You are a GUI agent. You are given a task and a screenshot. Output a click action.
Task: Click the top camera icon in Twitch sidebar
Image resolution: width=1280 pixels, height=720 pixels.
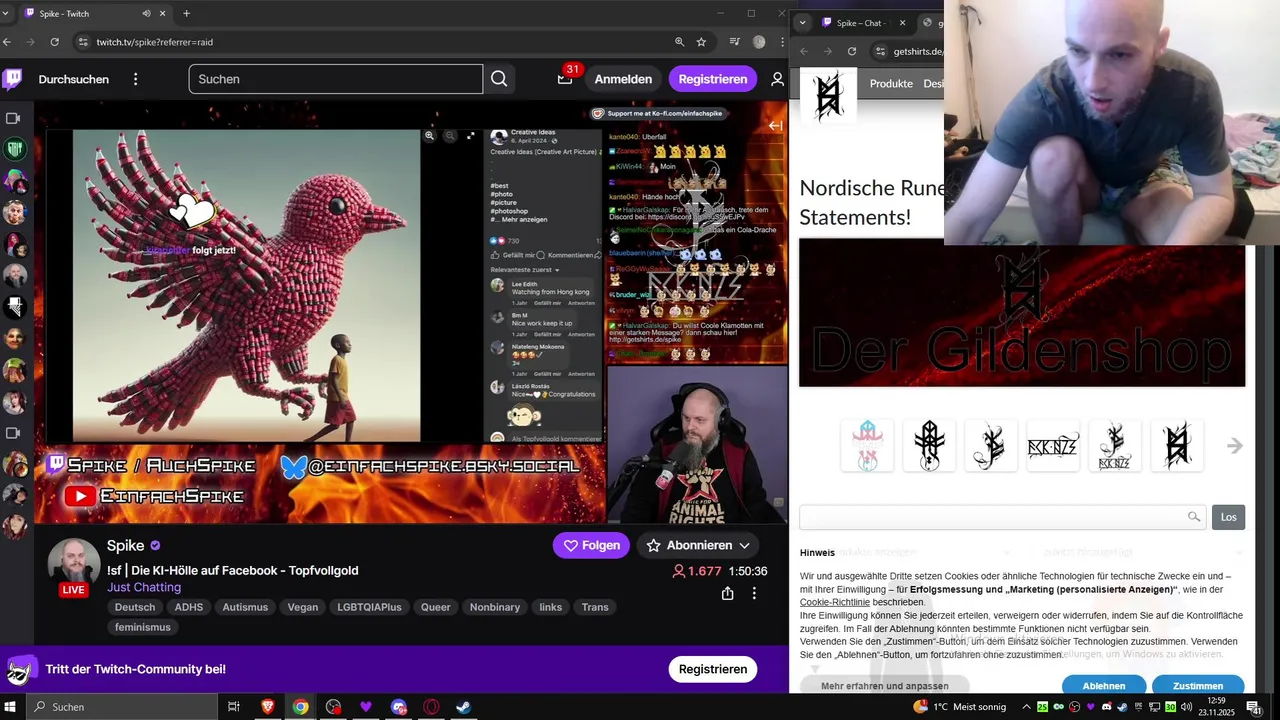coord(13,118)
